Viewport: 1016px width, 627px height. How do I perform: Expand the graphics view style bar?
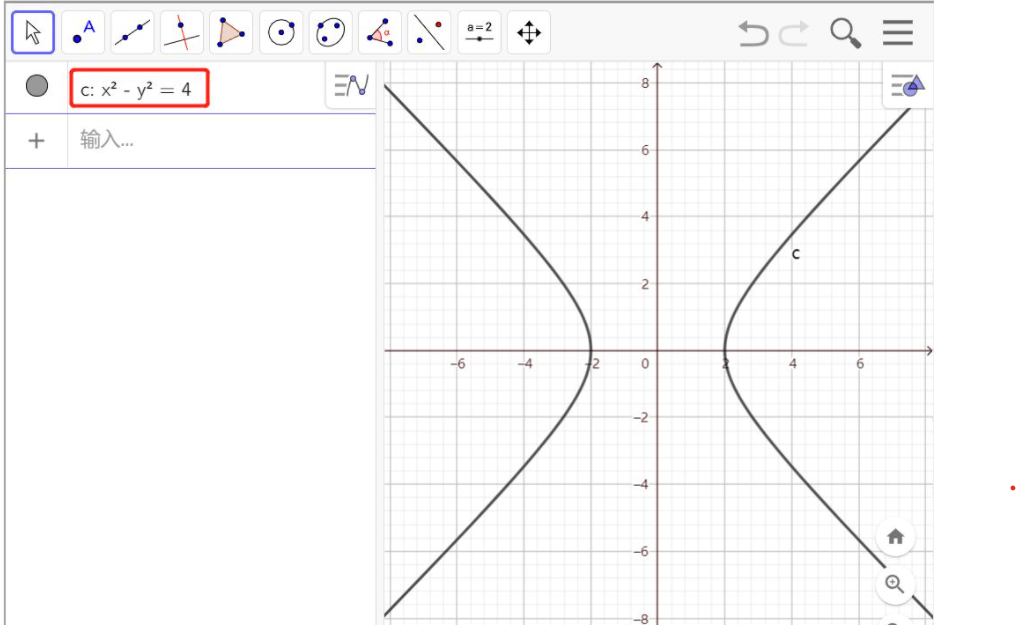click(x=907, y=87)
